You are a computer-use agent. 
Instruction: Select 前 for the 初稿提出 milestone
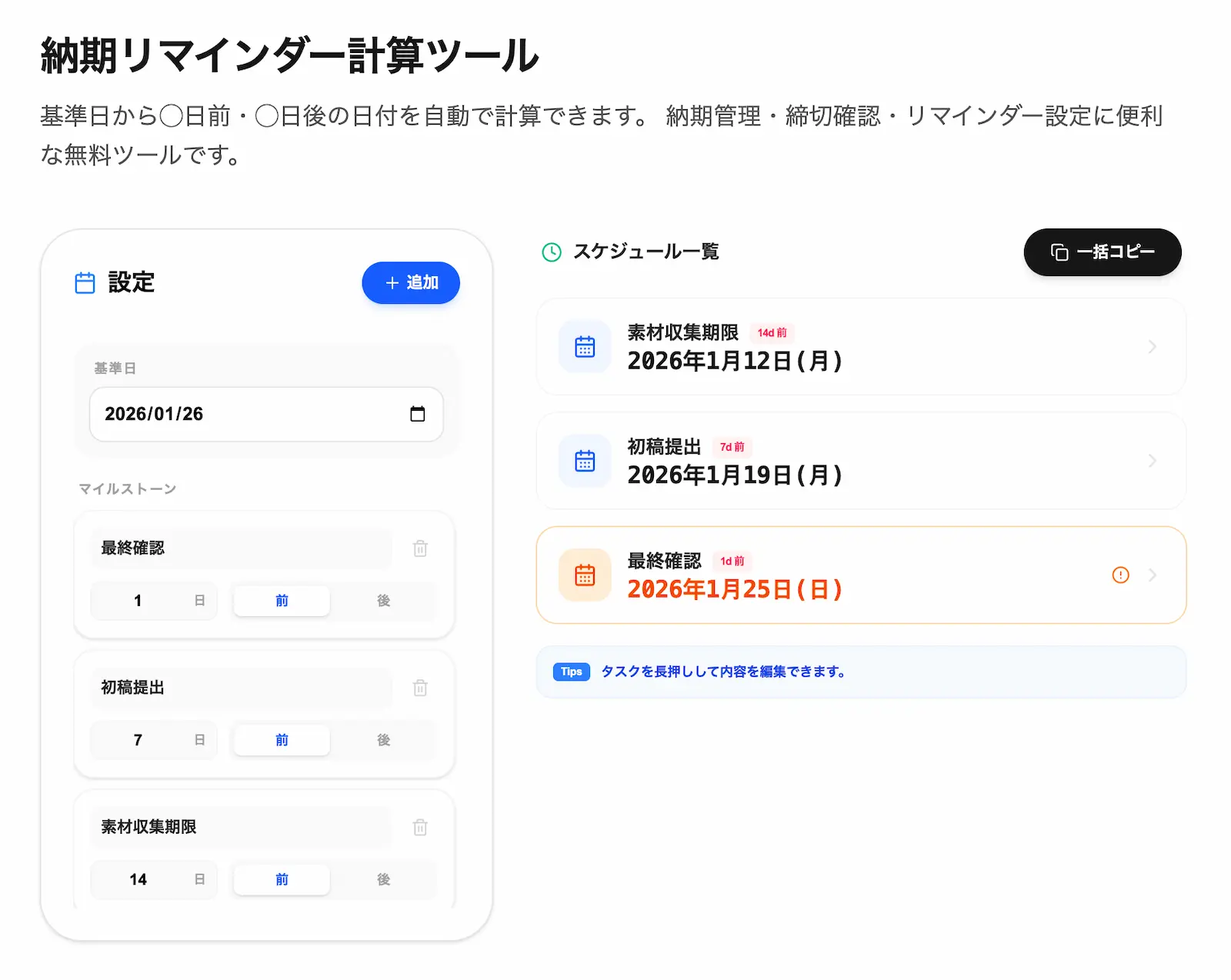pos(282,740)
